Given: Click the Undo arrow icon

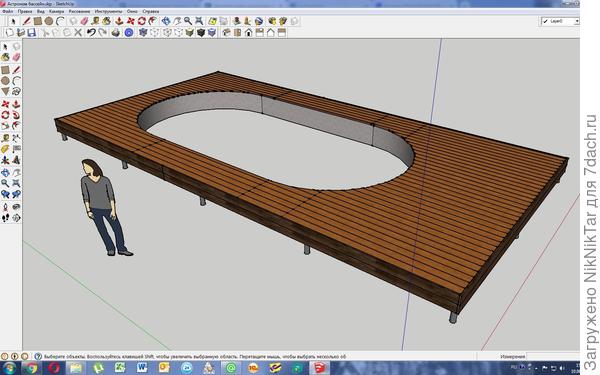Looking at the screenshot, I should (x=91, y=33).
